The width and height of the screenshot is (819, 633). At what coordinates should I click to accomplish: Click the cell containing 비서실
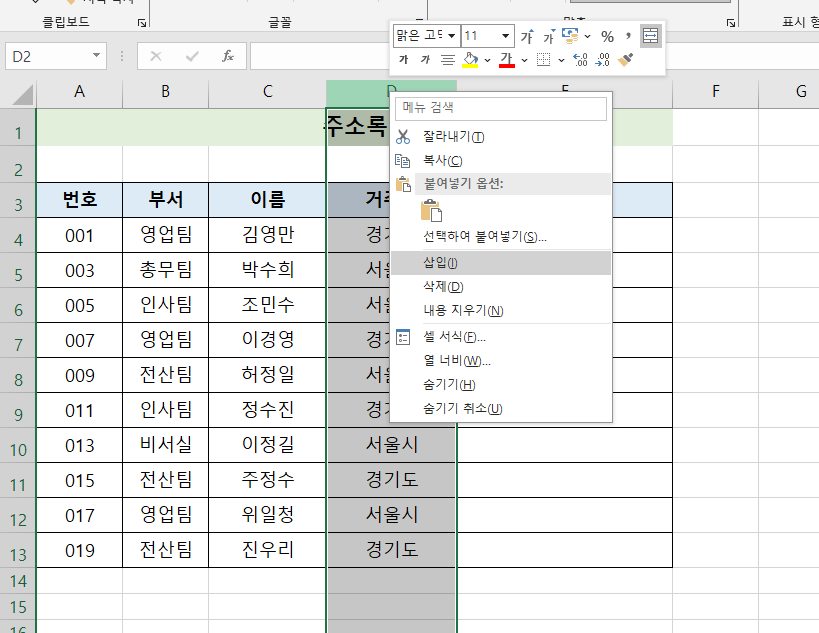click(166, 445)
